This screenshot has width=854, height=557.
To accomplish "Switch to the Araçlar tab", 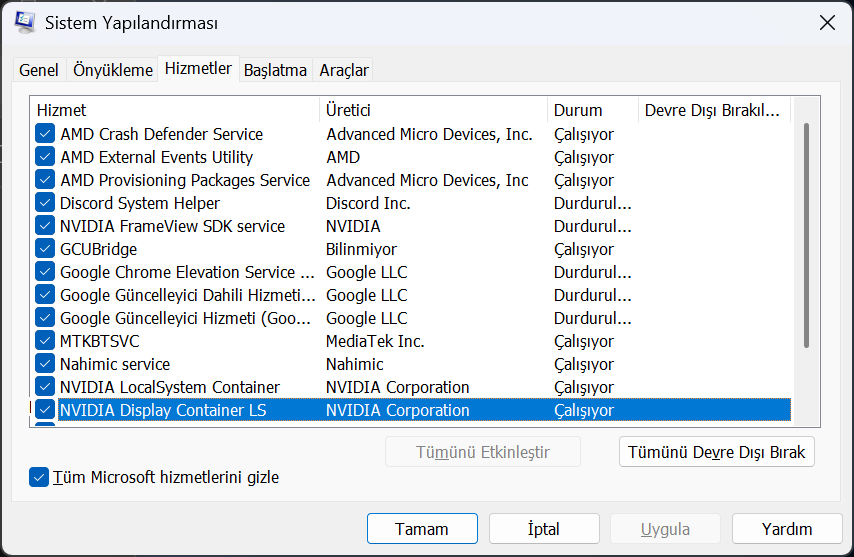I will [344, 70].
